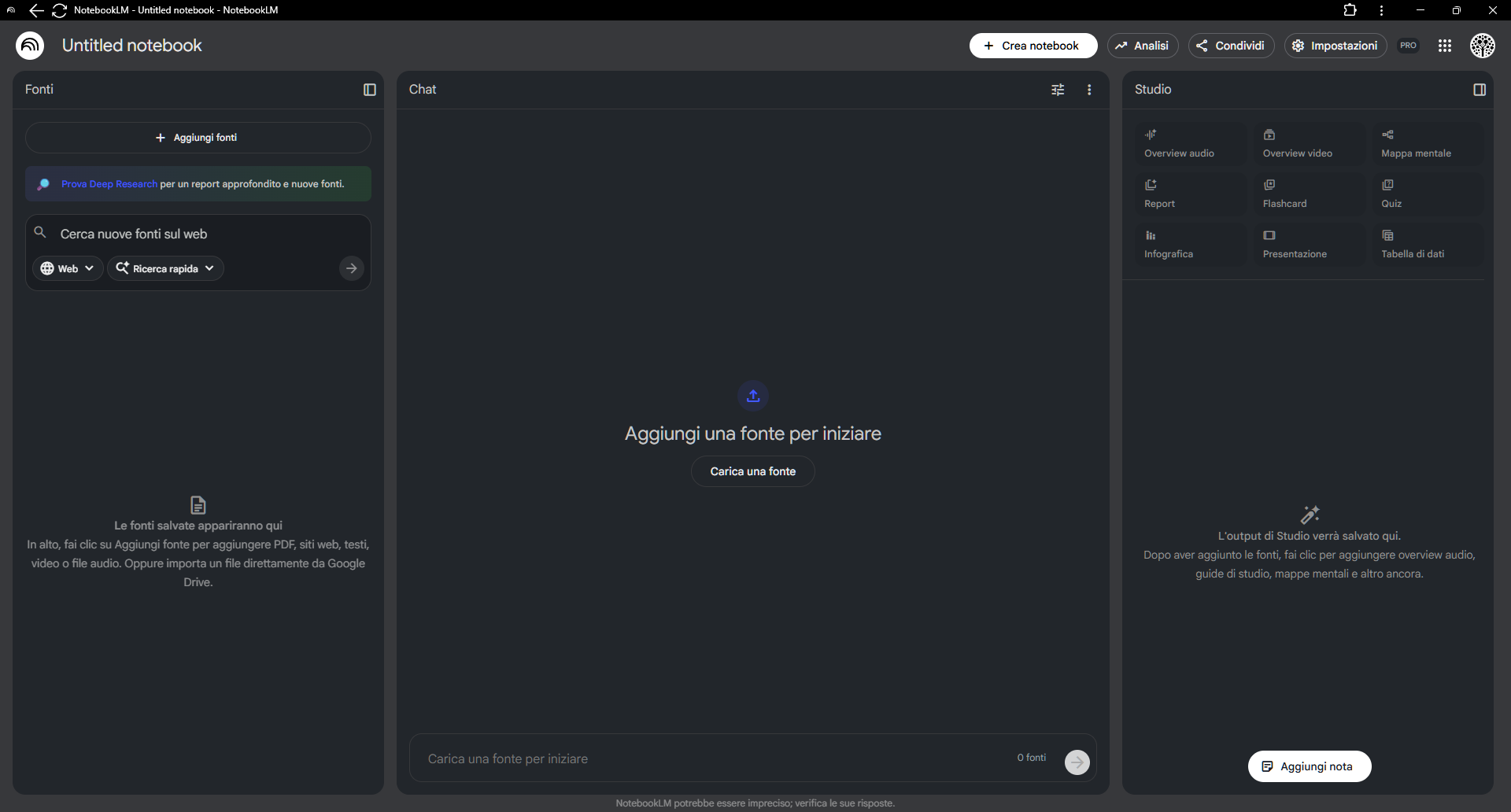Open the Impostazioni settings menu
Screen dimensions: 1511x812
pos(1336,46)
